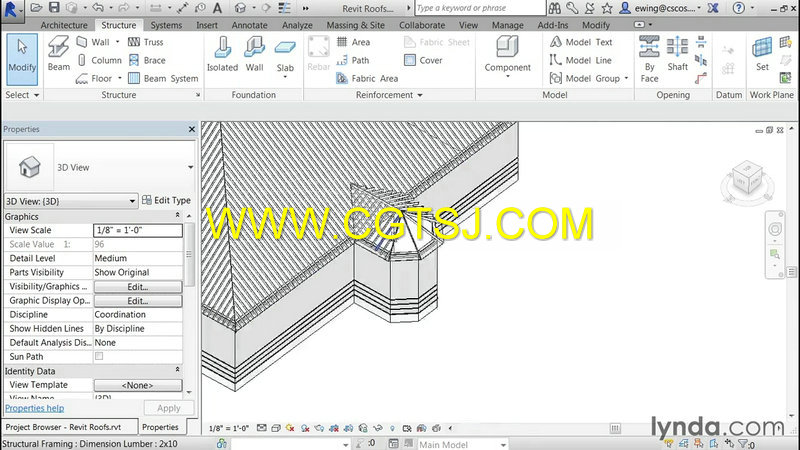Toggle Thin Lines display
Image resolution: width=800 pixels, height=450 pixels.
285,8
